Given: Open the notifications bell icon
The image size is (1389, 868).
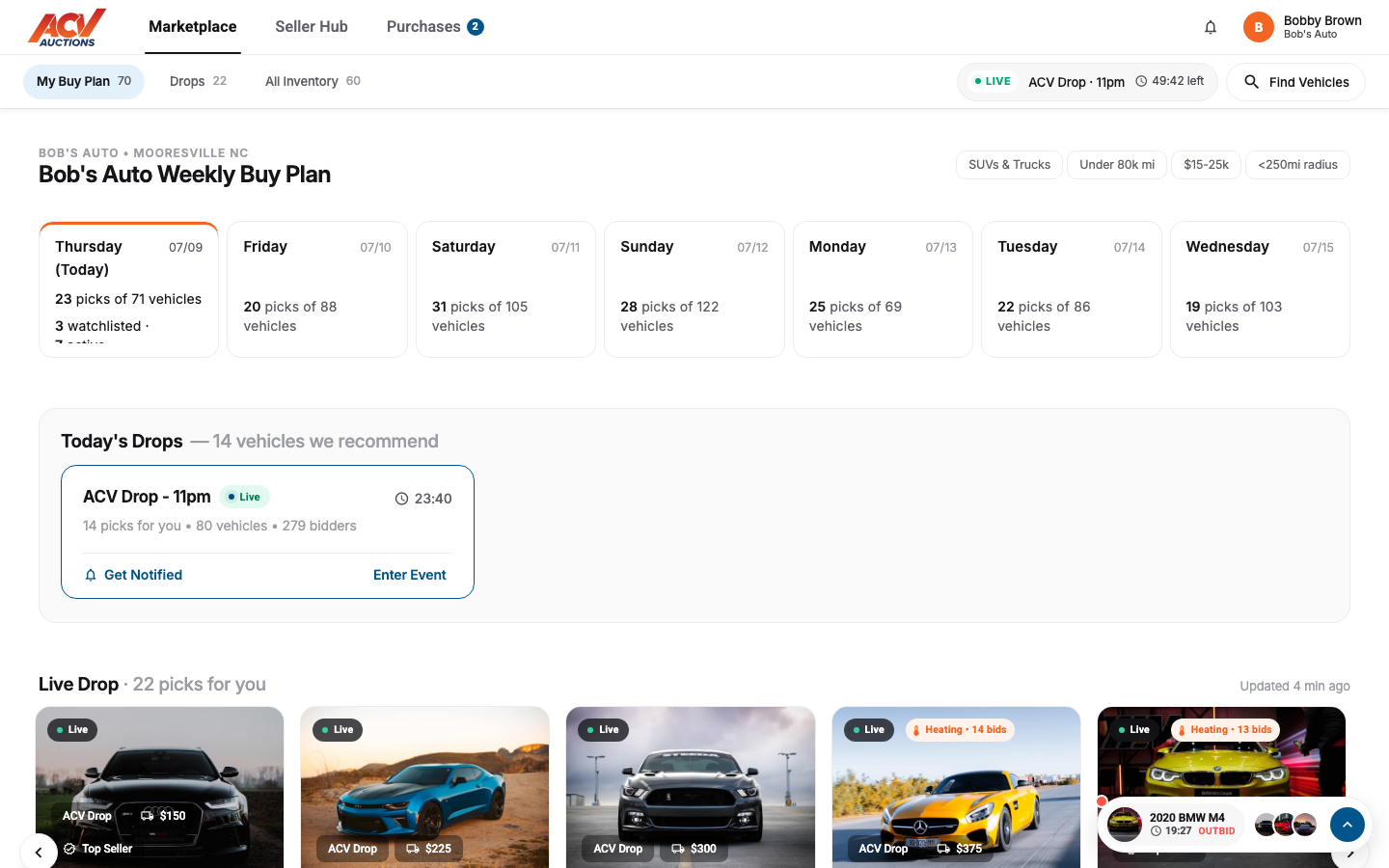Looking at the screenshot, I should 1211,27.
